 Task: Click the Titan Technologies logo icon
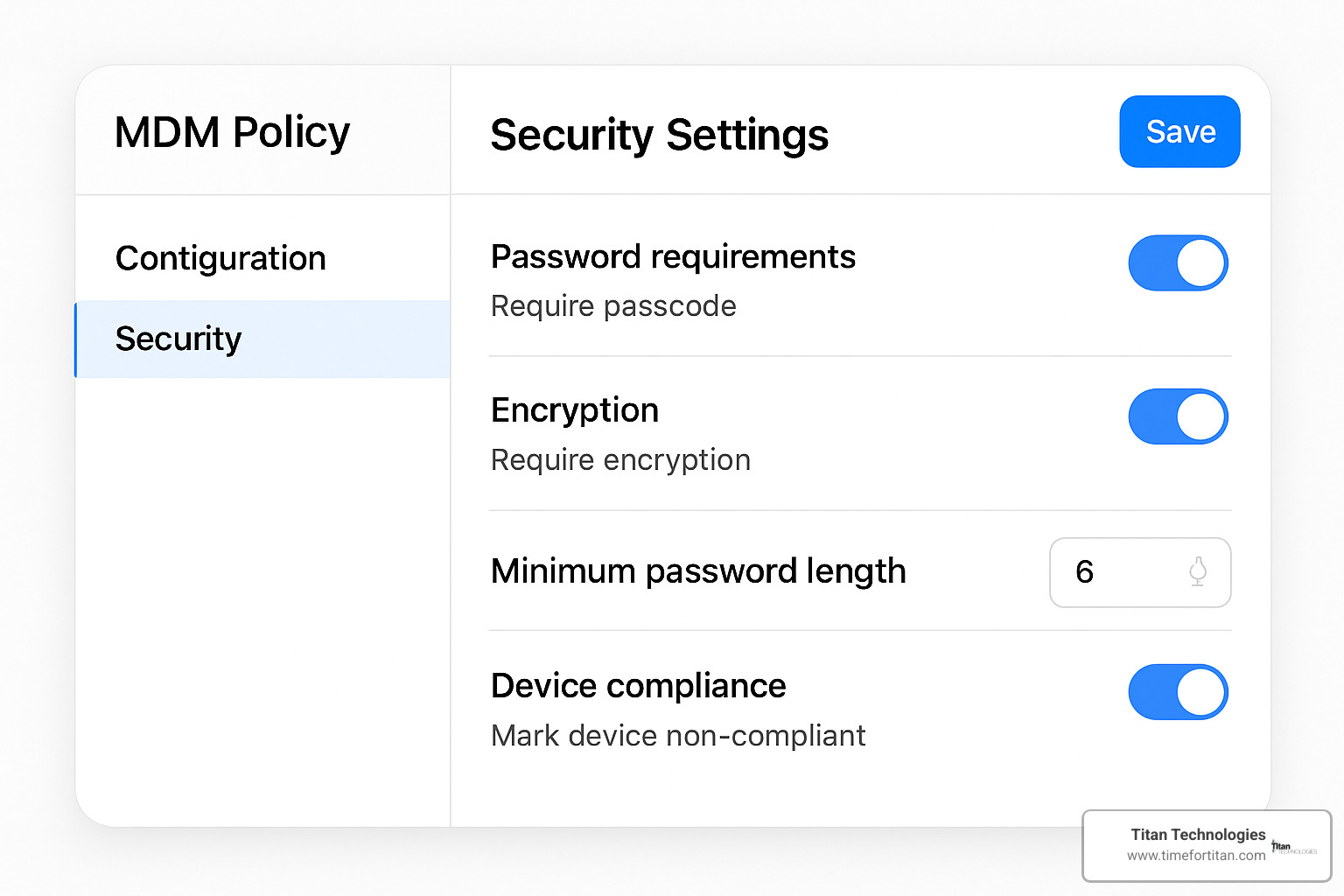click(x=1292, y=847)
